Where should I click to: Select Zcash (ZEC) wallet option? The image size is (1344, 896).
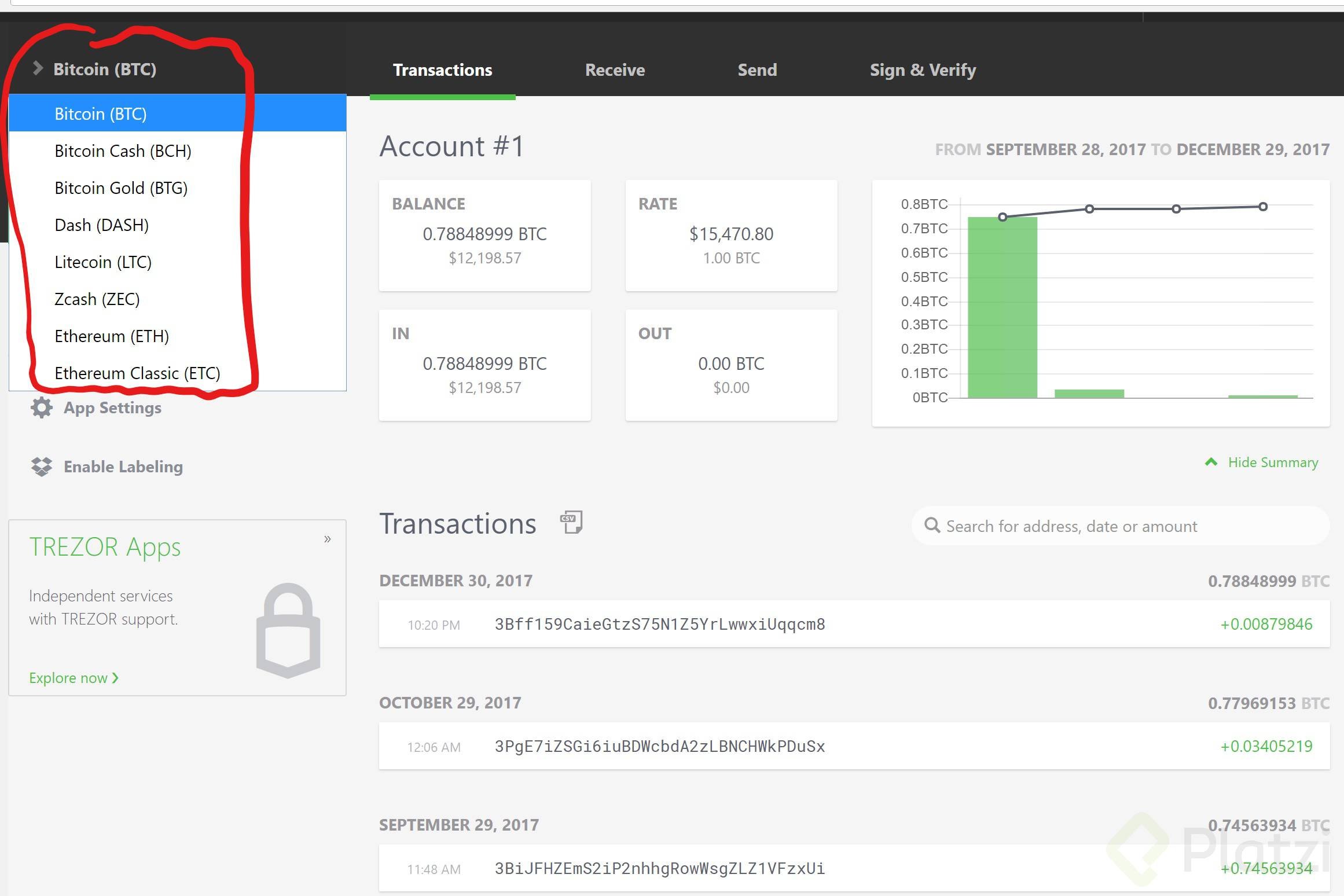pyautogui.click(x=97, y=299)
